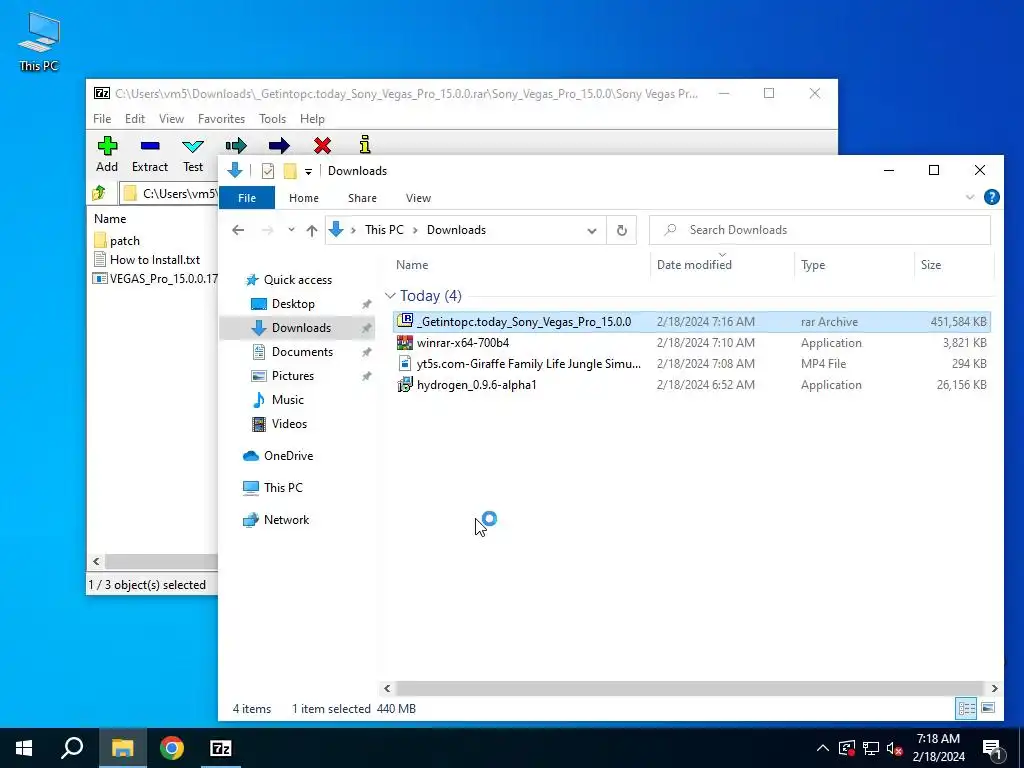
Task: Click the 7-Zip Delete red X icon
Action: point(322,145)
